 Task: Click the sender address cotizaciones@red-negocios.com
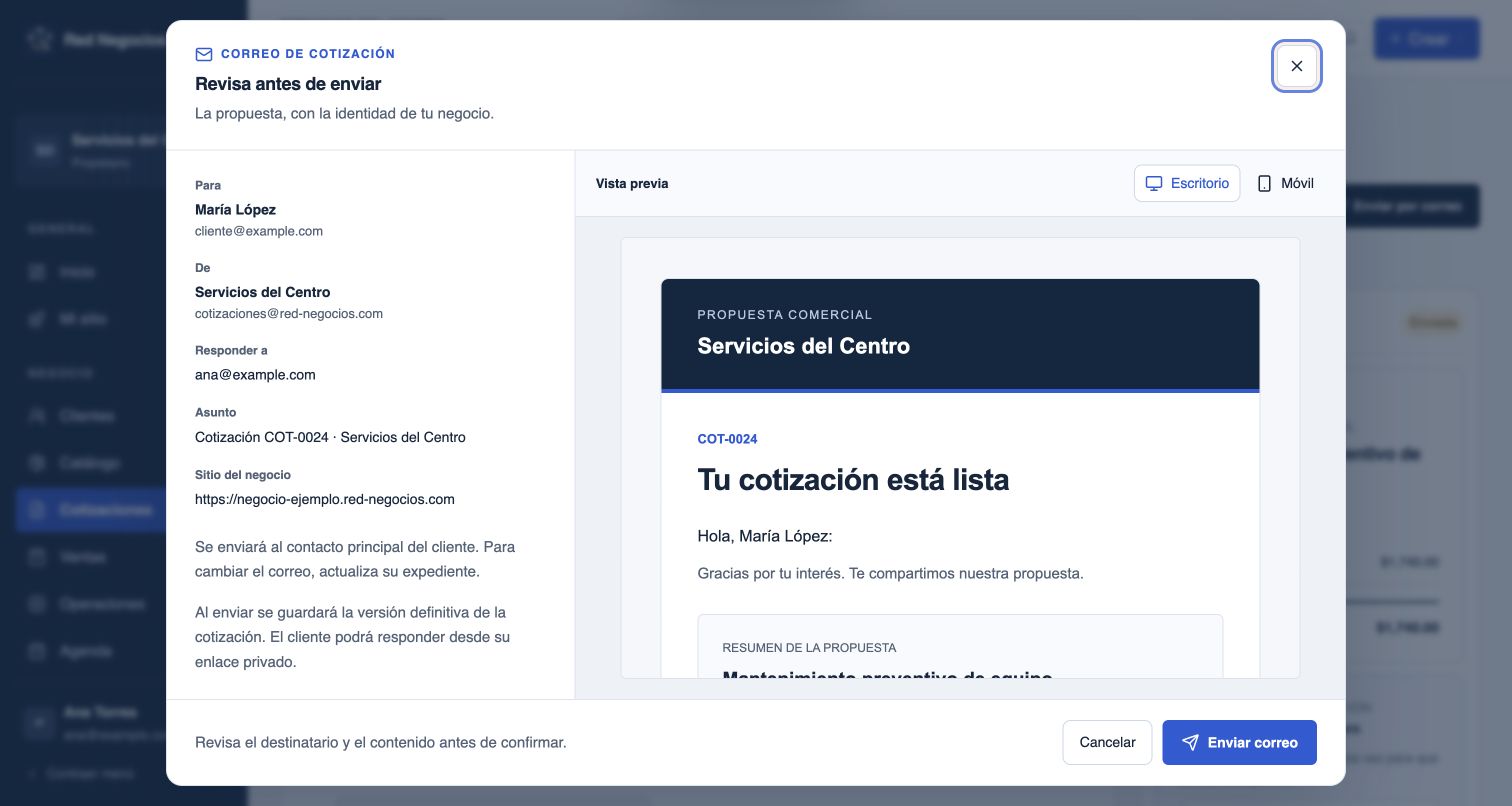289,313
